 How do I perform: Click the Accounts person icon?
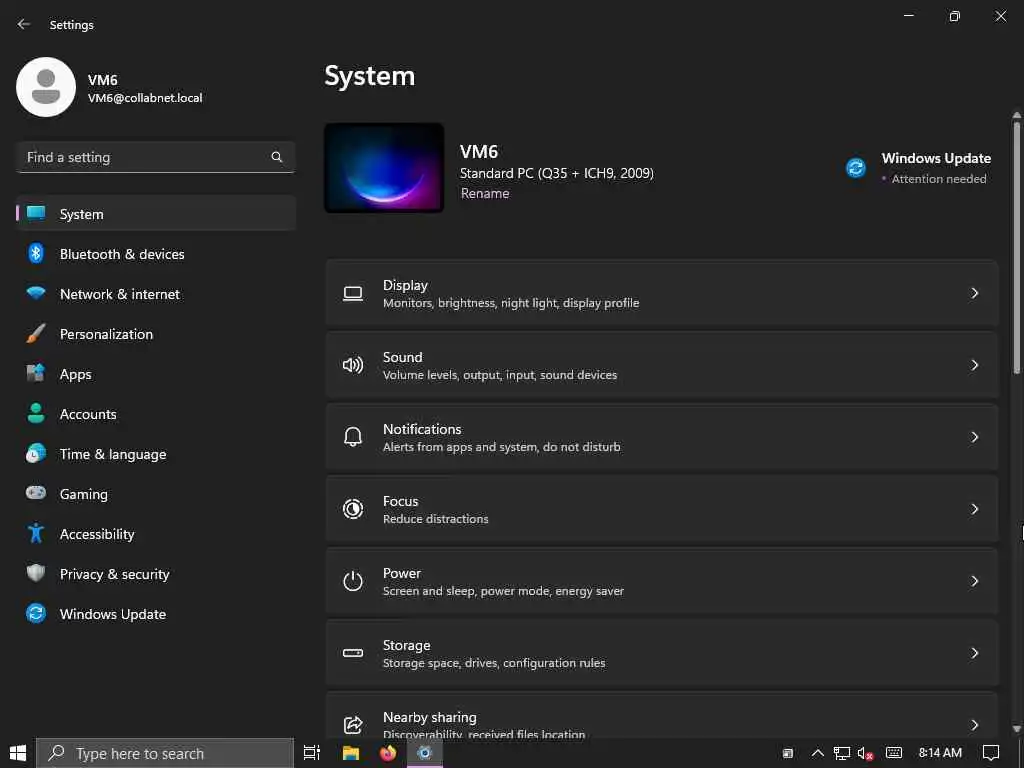[x=36, y=413]
